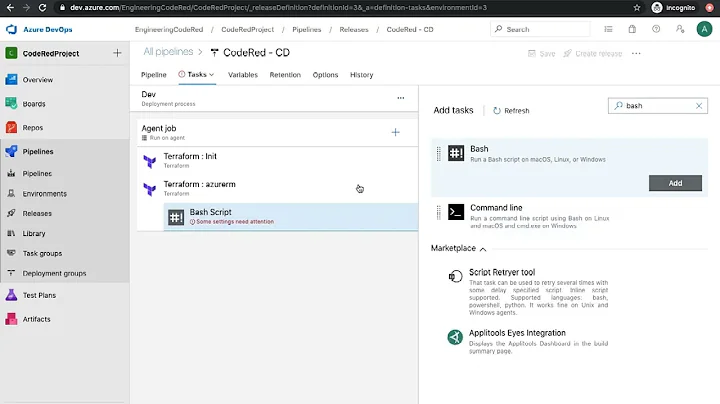
Task: Switch to the Options tab
Action: [x=325, y=75]
